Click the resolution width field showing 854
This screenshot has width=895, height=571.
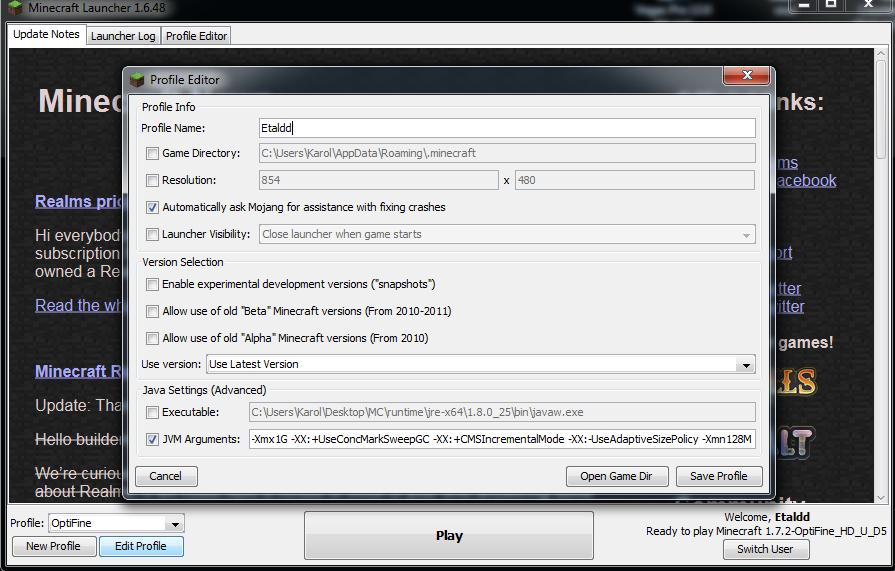[x=378, y=180]
